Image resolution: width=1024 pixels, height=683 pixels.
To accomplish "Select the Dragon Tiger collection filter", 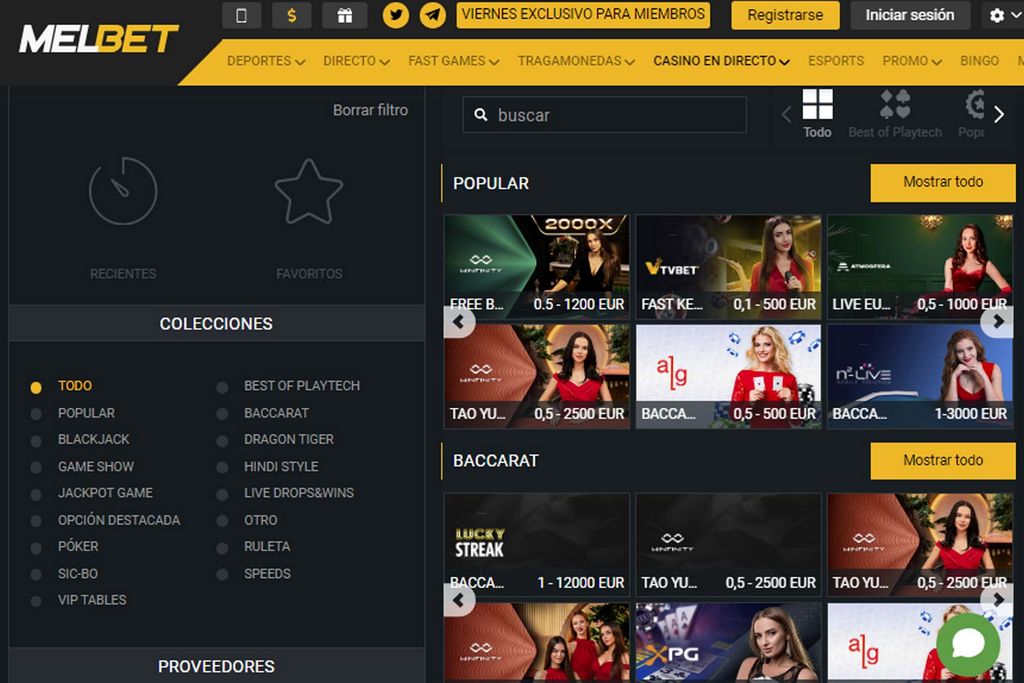I will pos(288,439).
